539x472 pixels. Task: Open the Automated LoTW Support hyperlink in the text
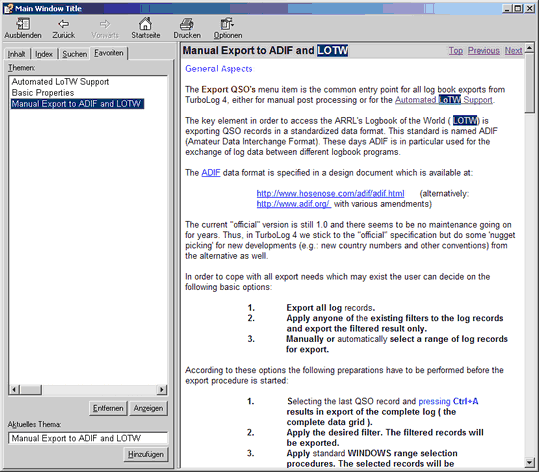click(444, 100)
